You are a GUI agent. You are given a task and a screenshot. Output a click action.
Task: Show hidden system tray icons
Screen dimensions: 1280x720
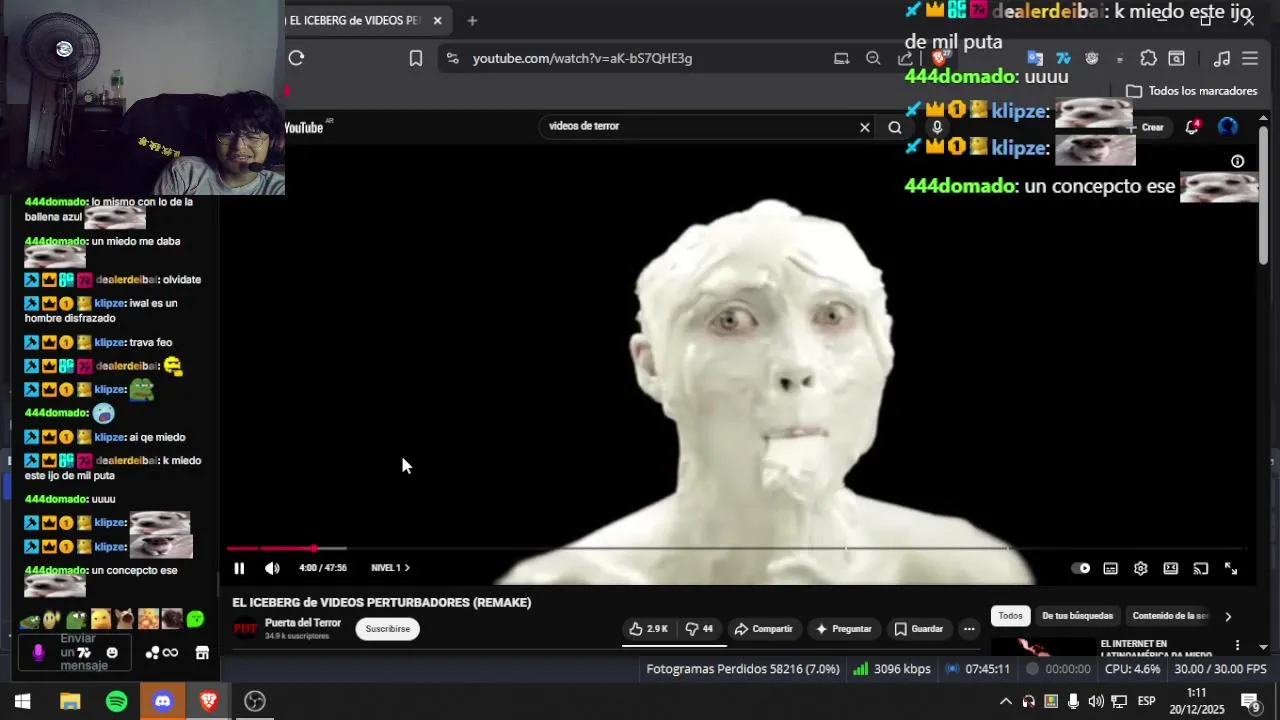[1006, 701]
